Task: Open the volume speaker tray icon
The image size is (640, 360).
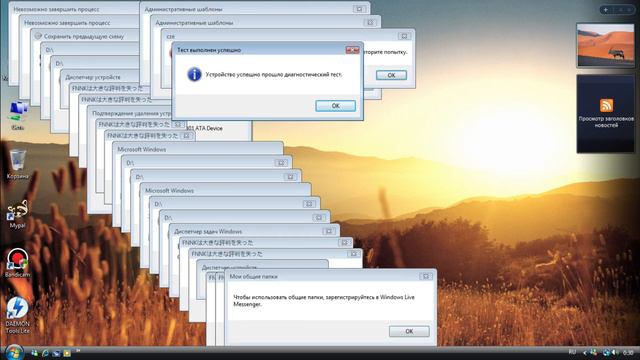Action: click(x=615, y=352)
